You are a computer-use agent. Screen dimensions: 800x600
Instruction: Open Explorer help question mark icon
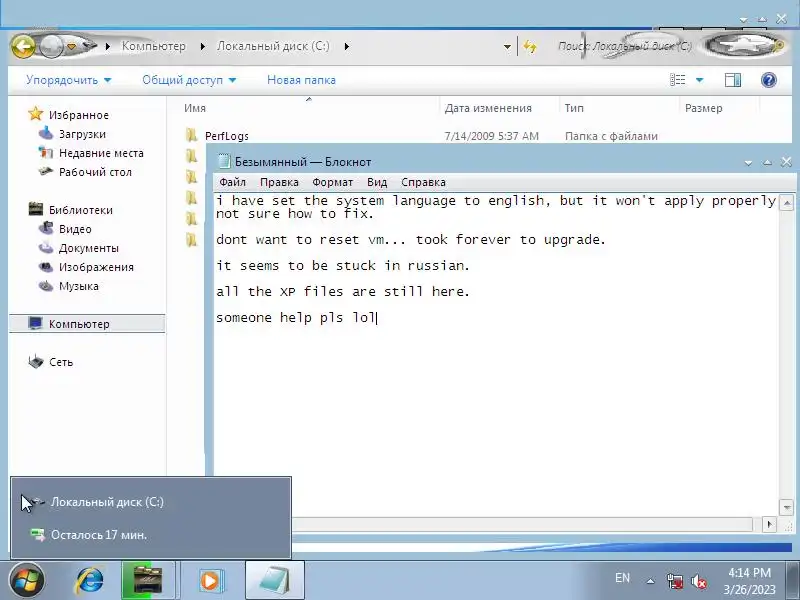point(769,80)
